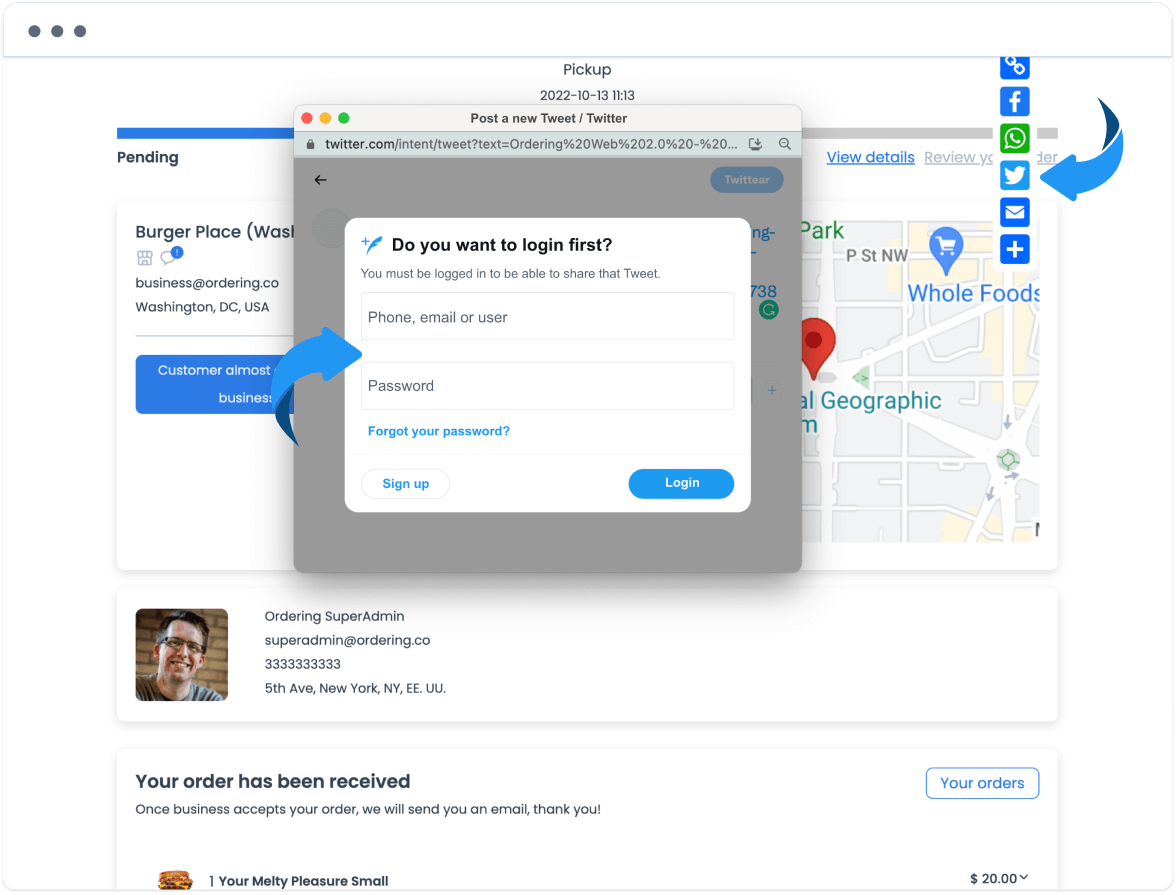Click the 5th Ave, New York address
The width and height of the screenshot is (1176, 895).
click(355, 688)
